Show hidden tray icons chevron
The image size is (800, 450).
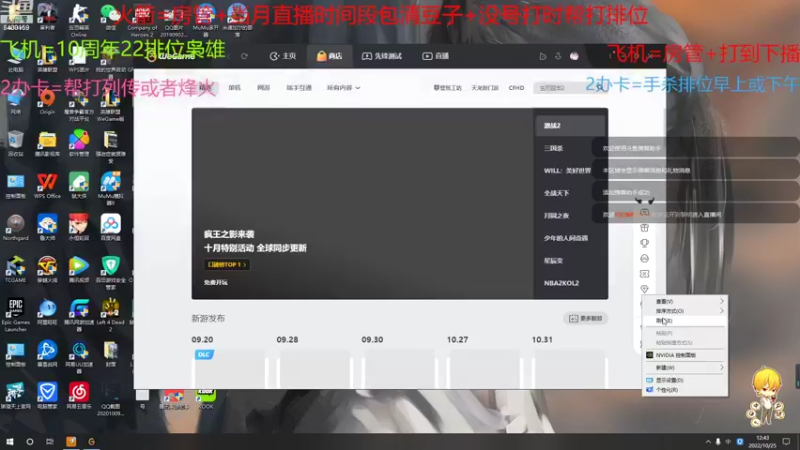click(x=708, y=441)
